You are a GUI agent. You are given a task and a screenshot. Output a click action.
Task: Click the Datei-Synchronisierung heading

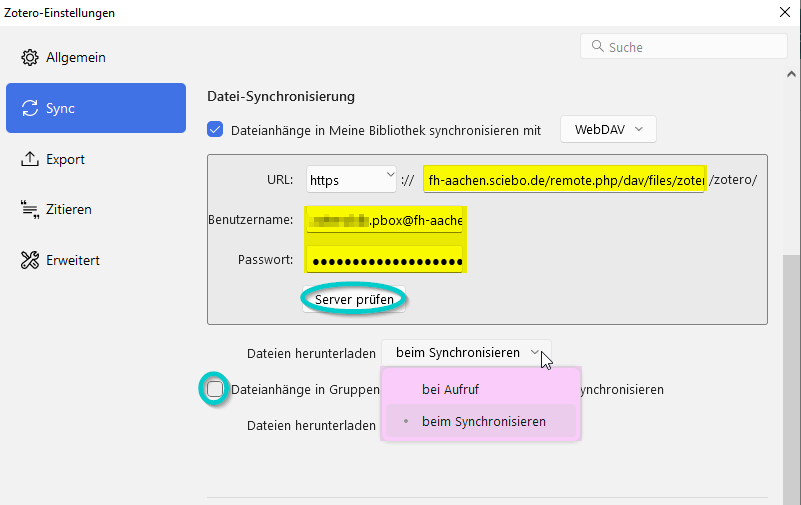click(281, 97)
